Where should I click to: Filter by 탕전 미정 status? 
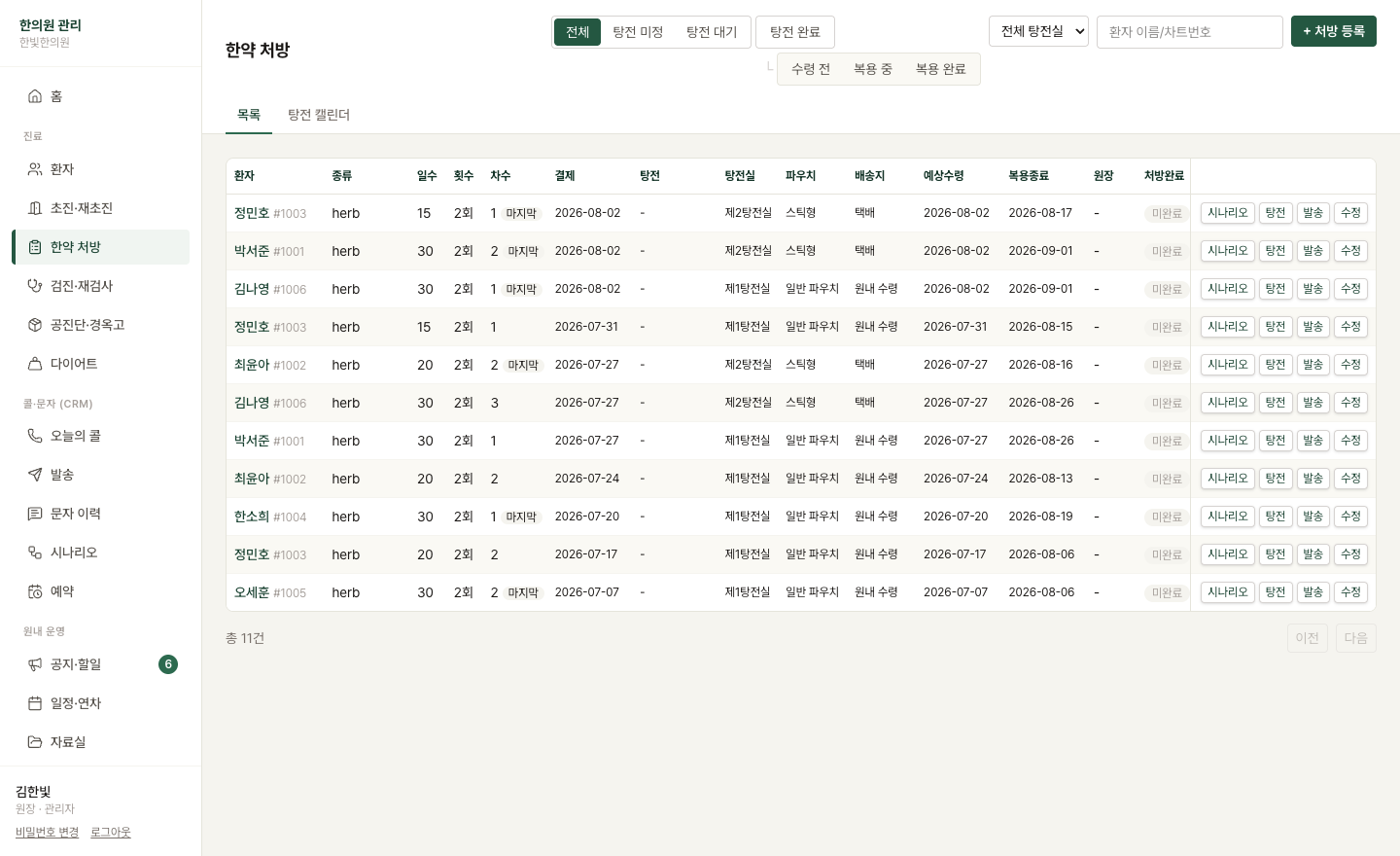pyautogui.click(x=638, y=32)
